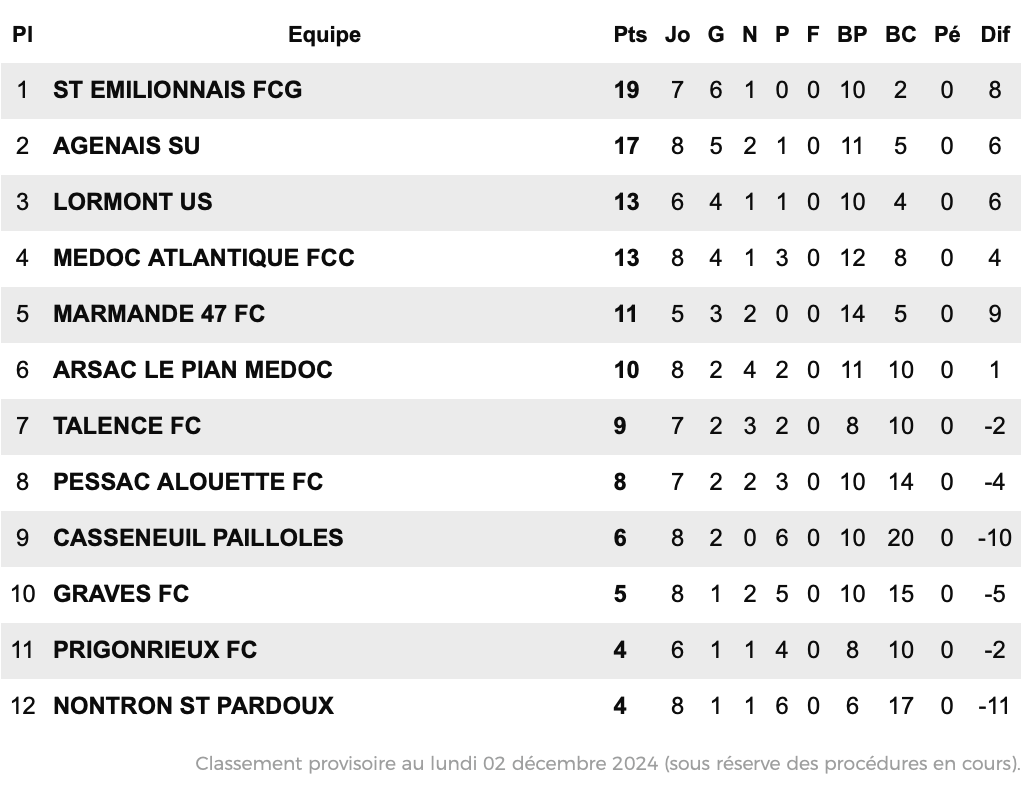Image resolution: width=1028 pixels, height=786 pixels.
Task: Click MEDOC ATLANTIQUE FCC in the standings
Action: (x=204, y=258)
